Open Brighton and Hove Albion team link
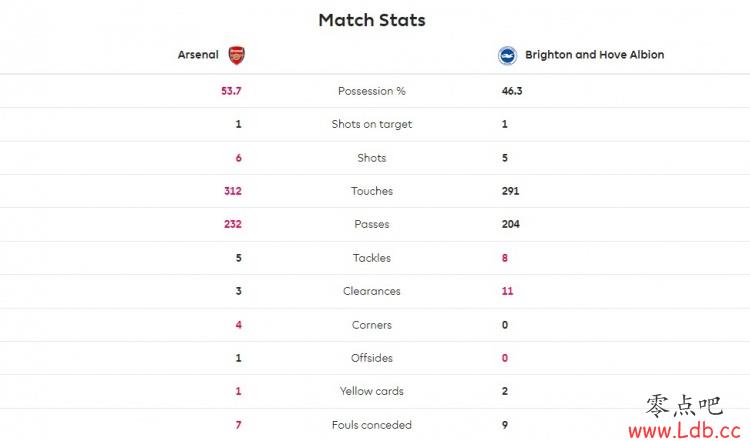 point(595,55)
